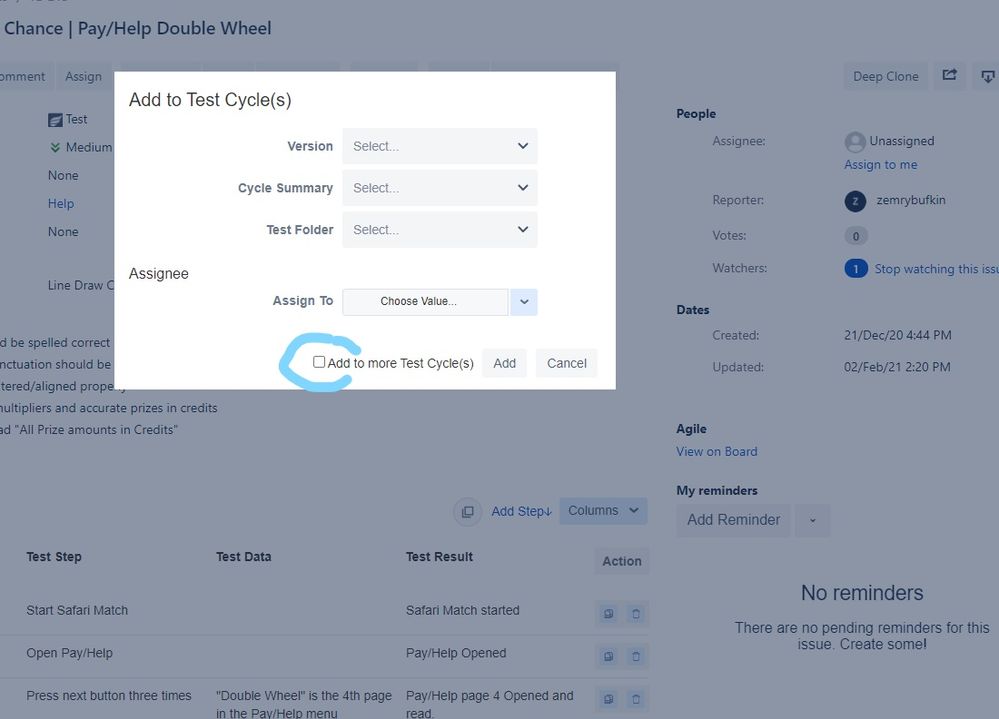
Task: Click the share issue icon
Action: click(x=949, y=75)
